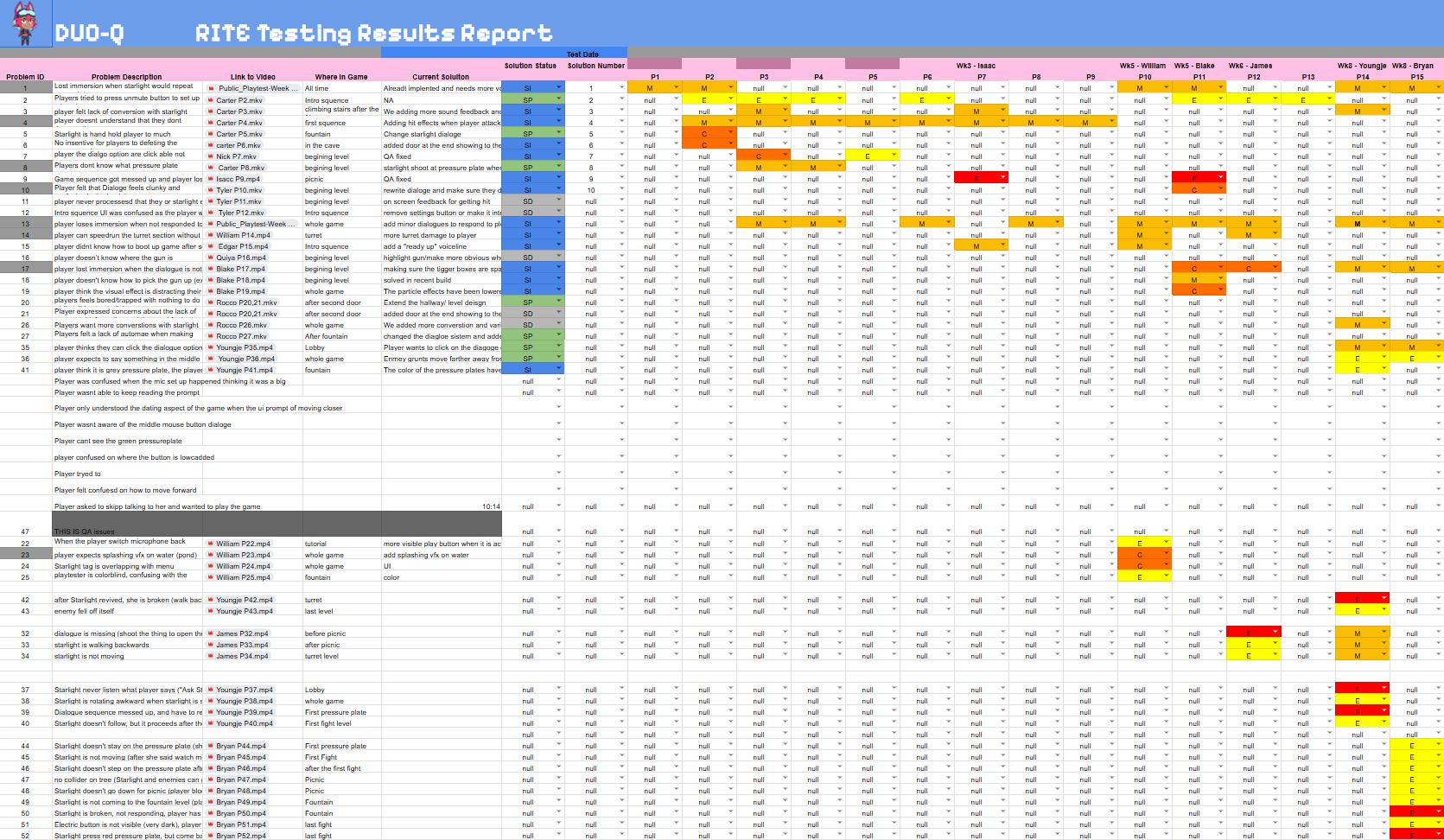The width and height of the screenshot is (1444, 840).
Task: Click video file icon beside Youngje P35.mp4
Action: (x=210, y=347)
